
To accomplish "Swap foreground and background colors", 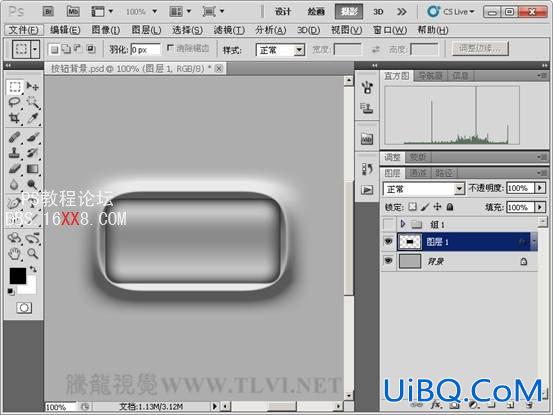I will pyautogui.click(x=33, y=269).
